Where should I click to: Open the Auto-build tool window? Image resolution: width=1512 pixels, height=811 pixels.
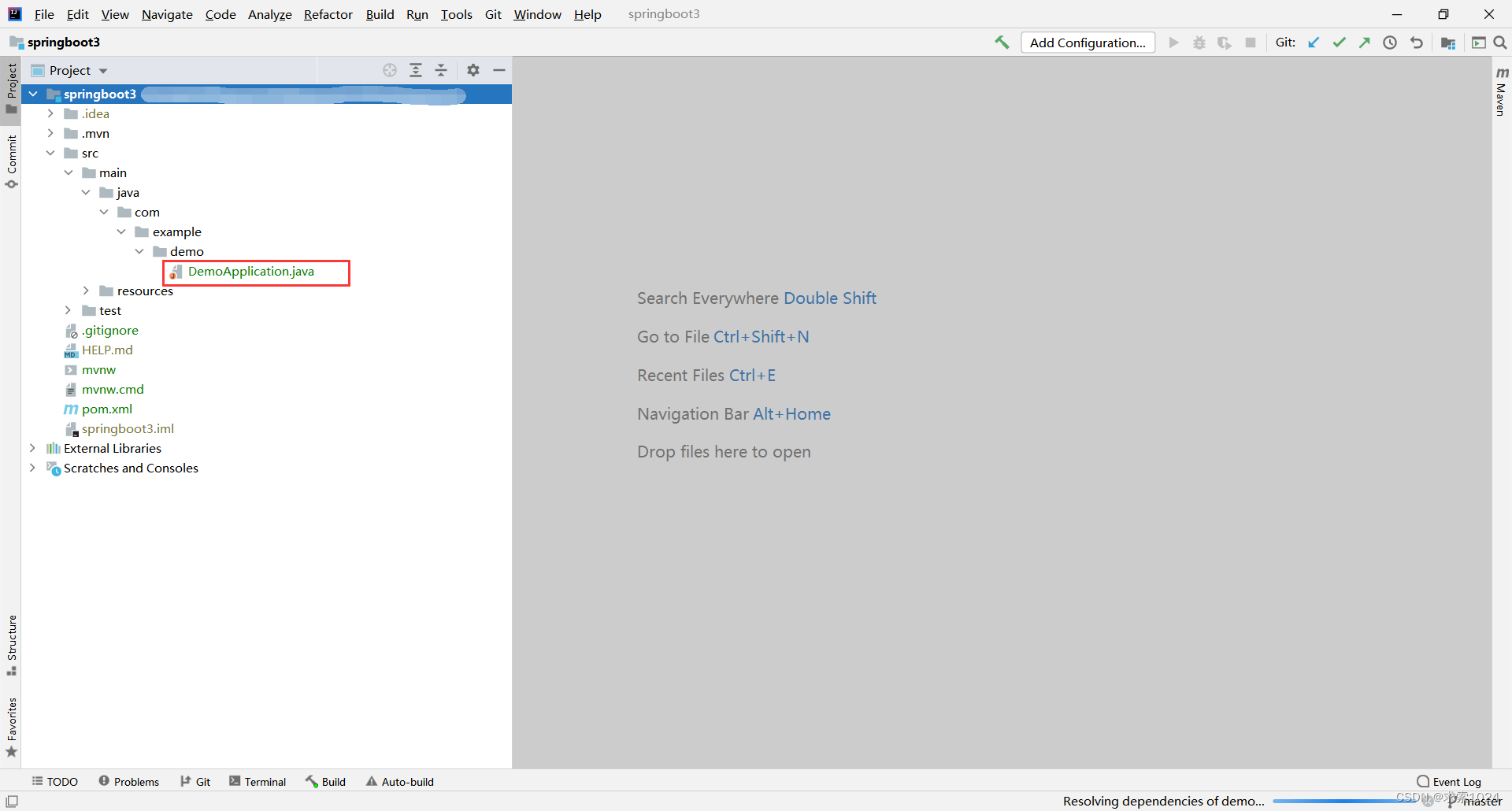coord(400,781)
